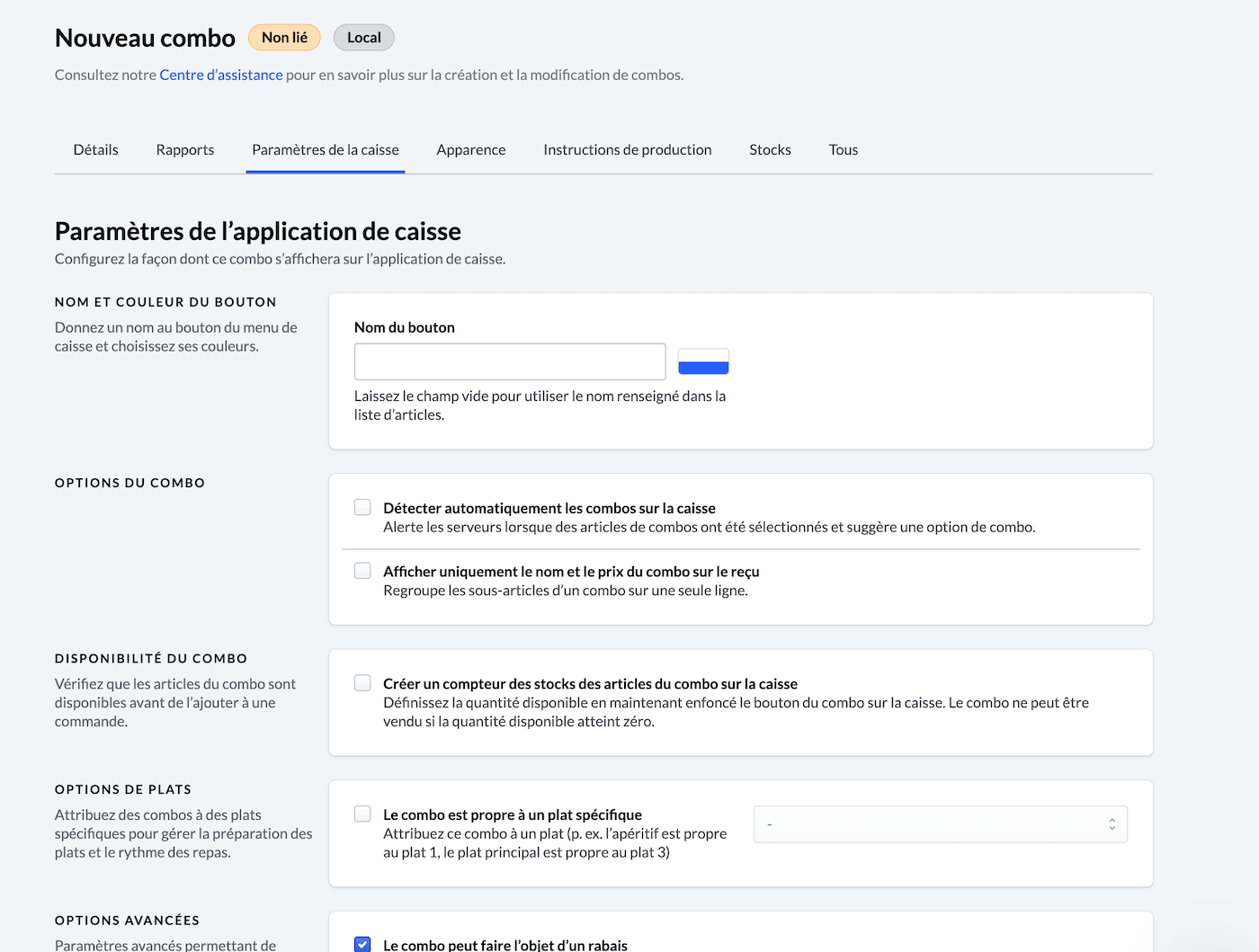The image size is (1259, 952).
Task: Go to Instructions de production tab
Action: coord(628,149)
